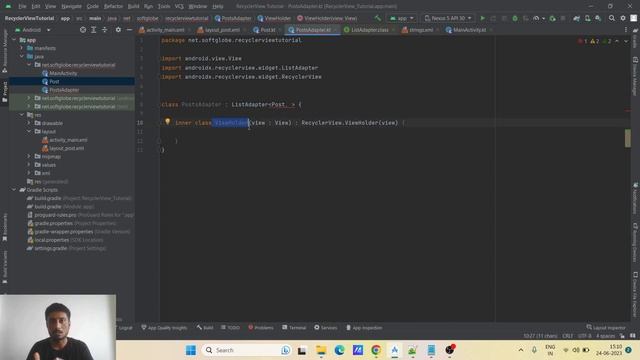Viewport: 640px width, 360px height.
Task: Expand the manifests folder
Action: point(22,48)
